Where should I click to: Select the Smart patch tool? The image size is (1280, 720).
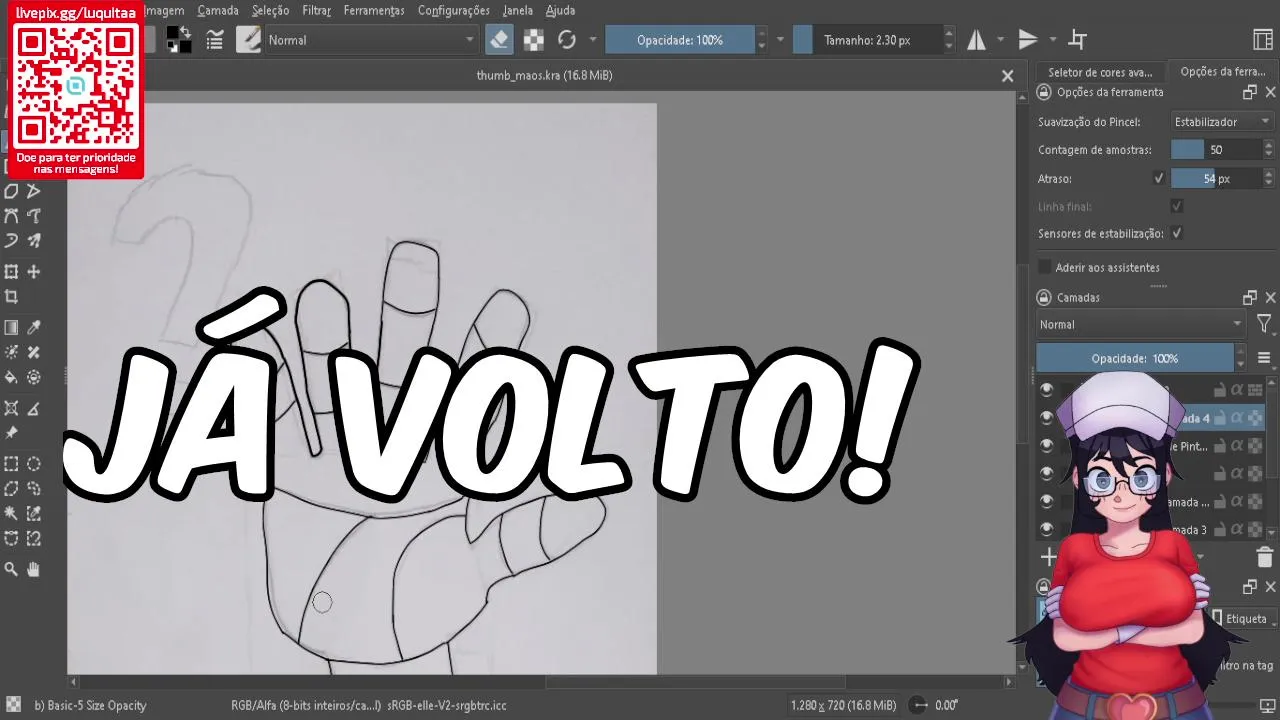(34, 353)
